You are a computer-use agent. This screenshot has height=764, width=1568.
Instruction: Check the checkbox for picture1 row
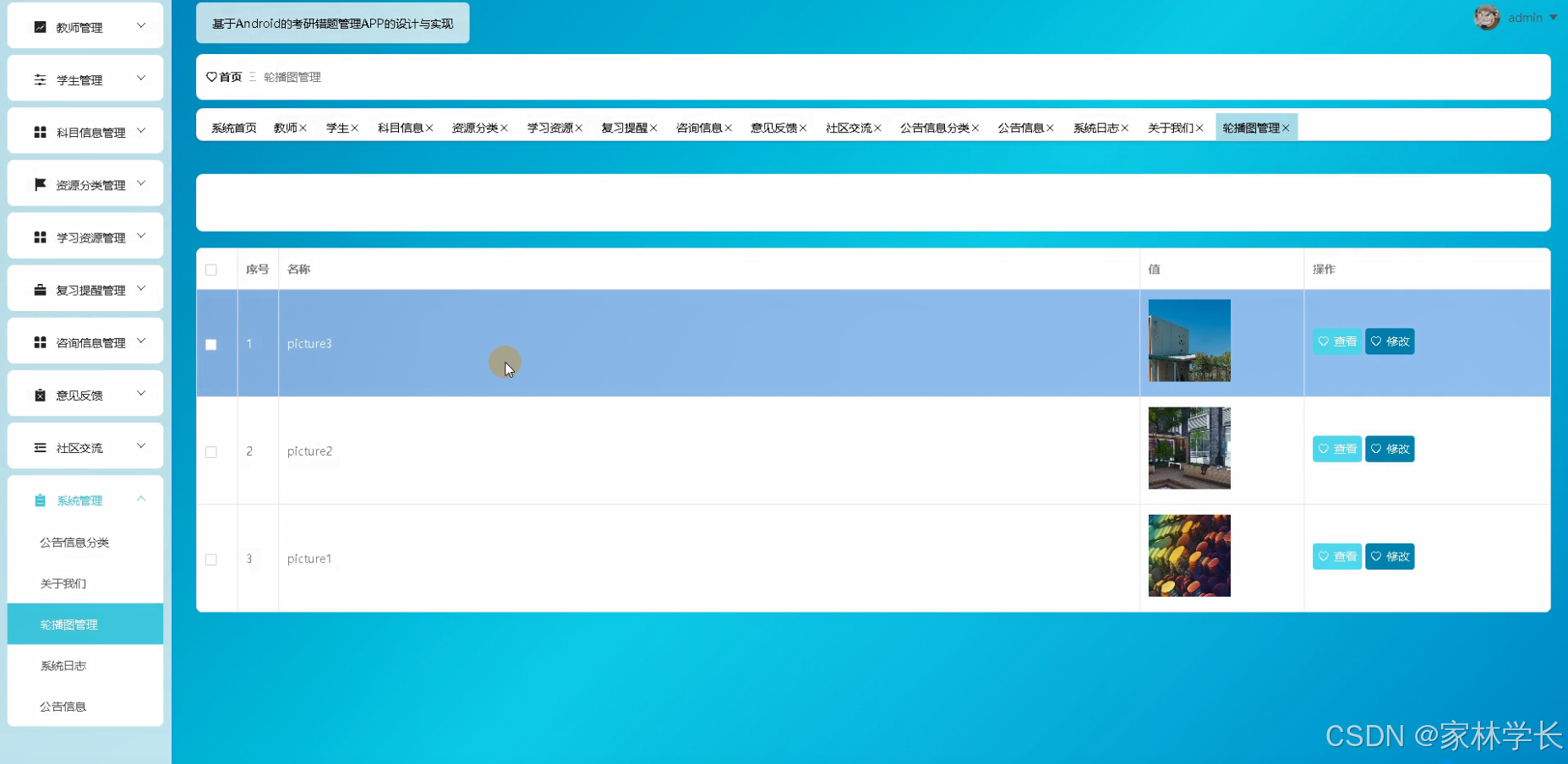click(210, 559)
